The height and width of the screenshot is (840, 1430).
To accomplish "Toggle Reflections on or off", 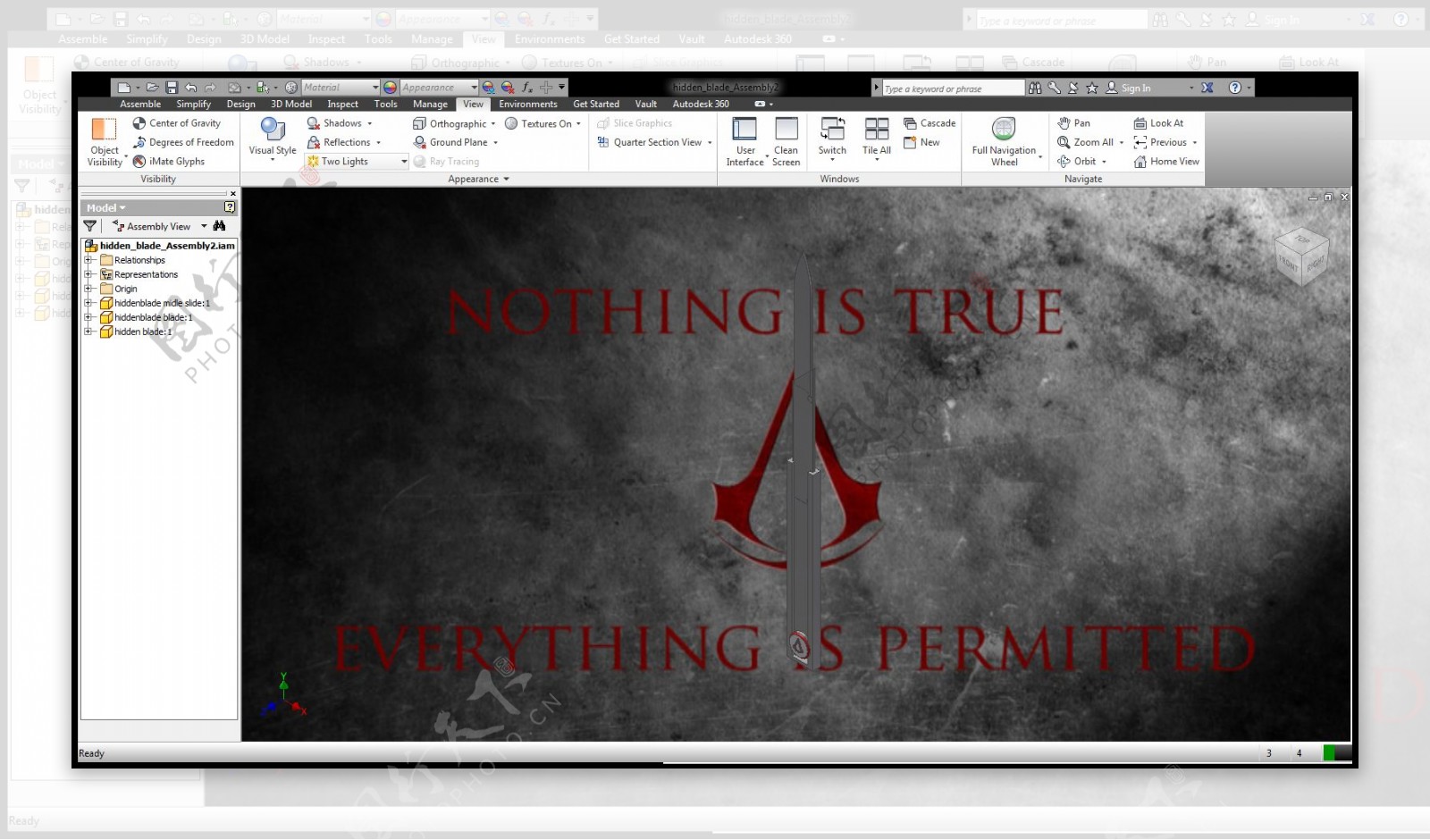I will (339, 142).
